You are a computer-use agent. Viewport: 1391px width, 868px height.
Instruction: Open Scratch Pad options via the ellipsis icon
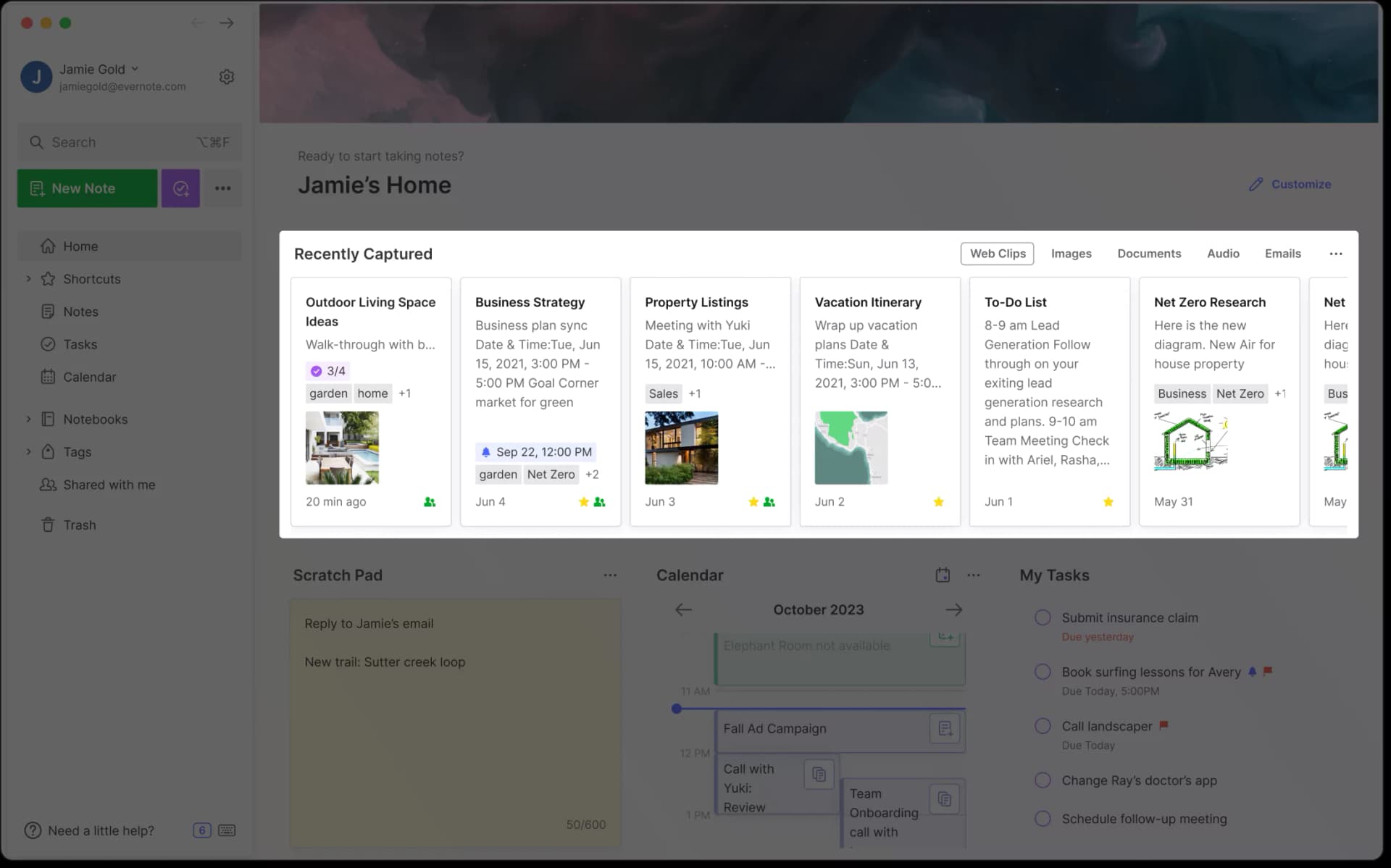pos(610,575)
